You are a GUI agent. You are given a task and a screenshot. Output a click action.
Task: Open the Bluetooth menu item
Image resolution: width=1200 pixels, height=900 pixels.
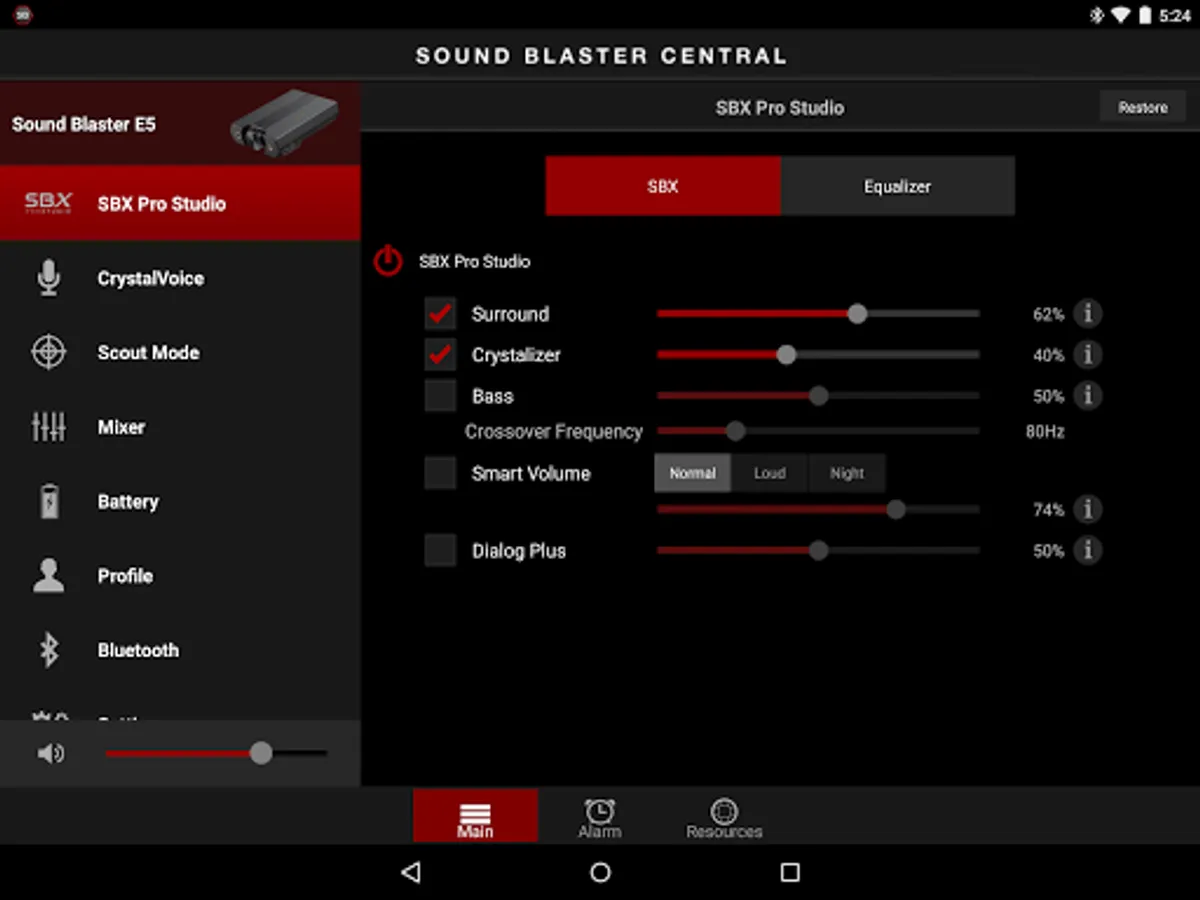coord(180,650)
